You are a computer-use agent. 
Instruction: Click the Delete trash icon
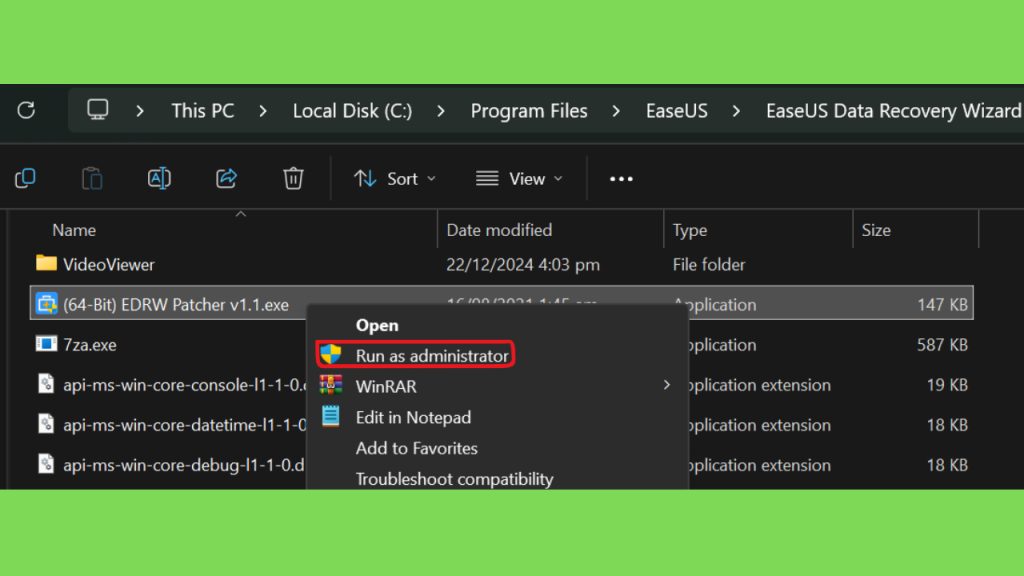point(293,178)
